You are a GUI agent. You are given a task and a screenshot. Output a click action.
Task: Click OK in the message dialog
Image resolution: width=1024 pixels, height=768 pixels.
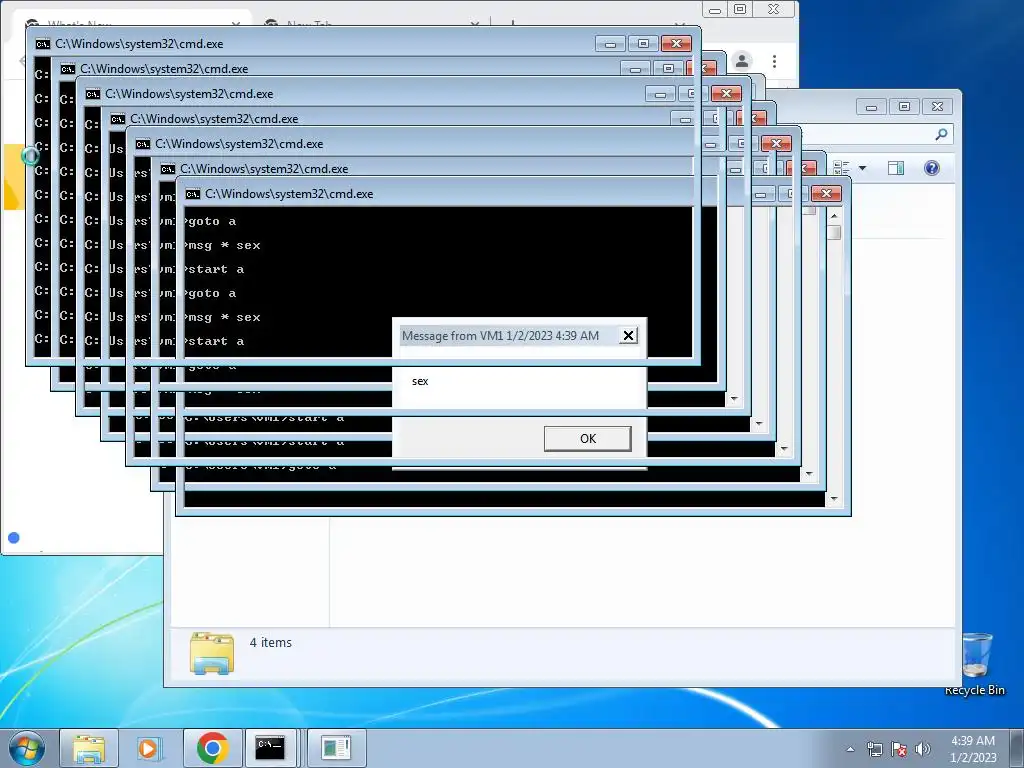587,438
